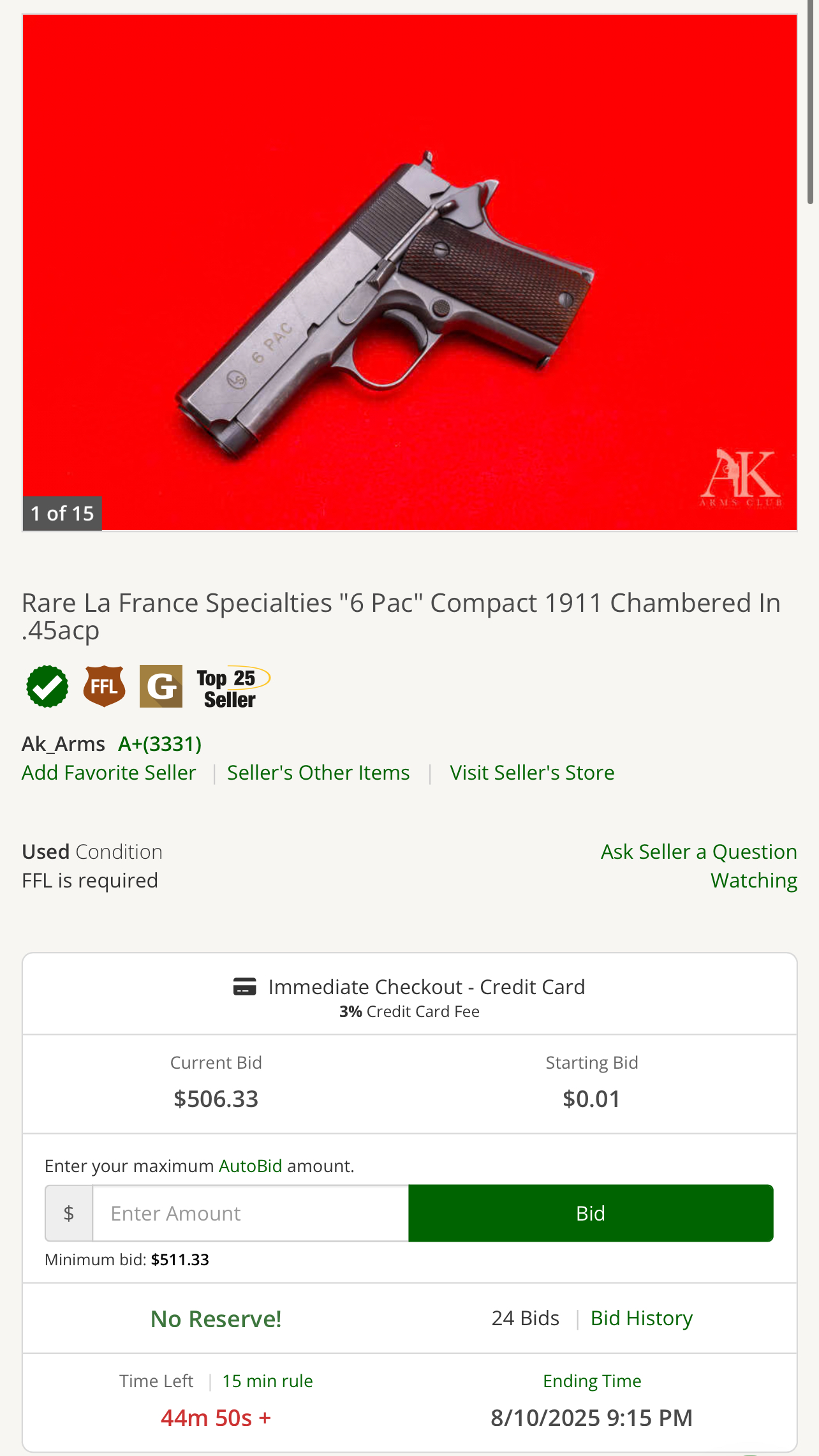Focus the Enter Amount bid field

coord(250,1213)
